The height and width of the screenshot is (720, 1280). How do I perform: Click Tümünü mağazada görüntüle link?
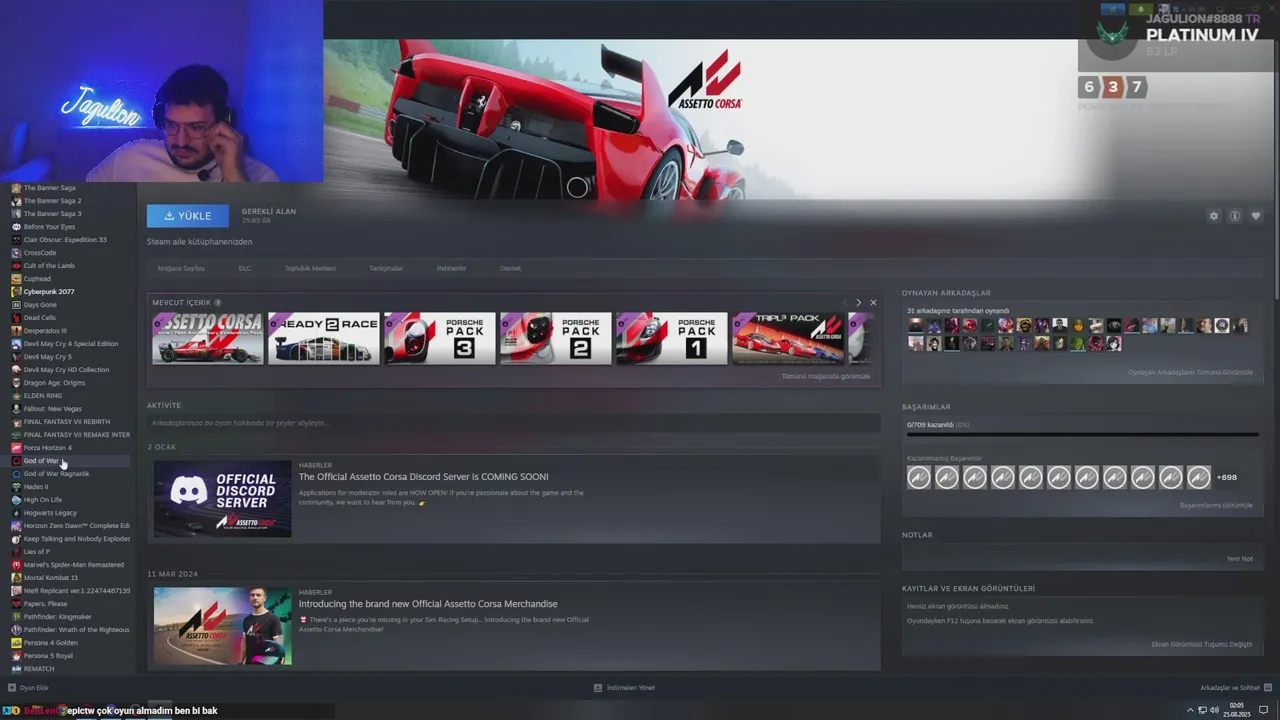(x=826, y=376)
